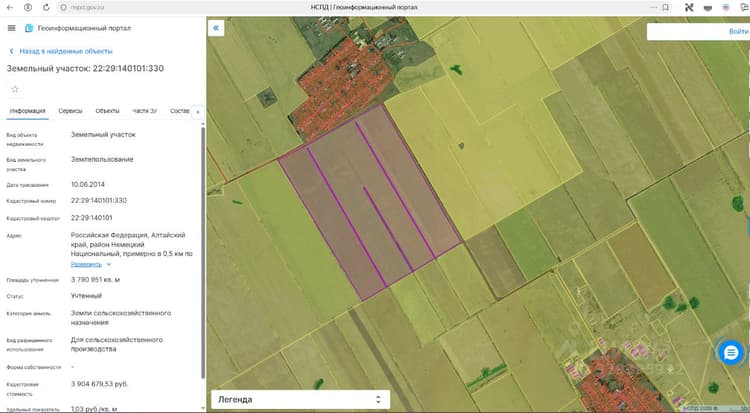
Task: Switch to the Состав tab
Action: 179,111
